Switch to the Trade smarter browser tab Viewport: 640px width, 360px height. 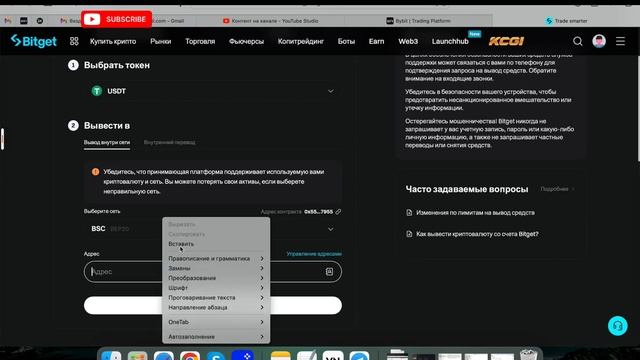(567, 21)
